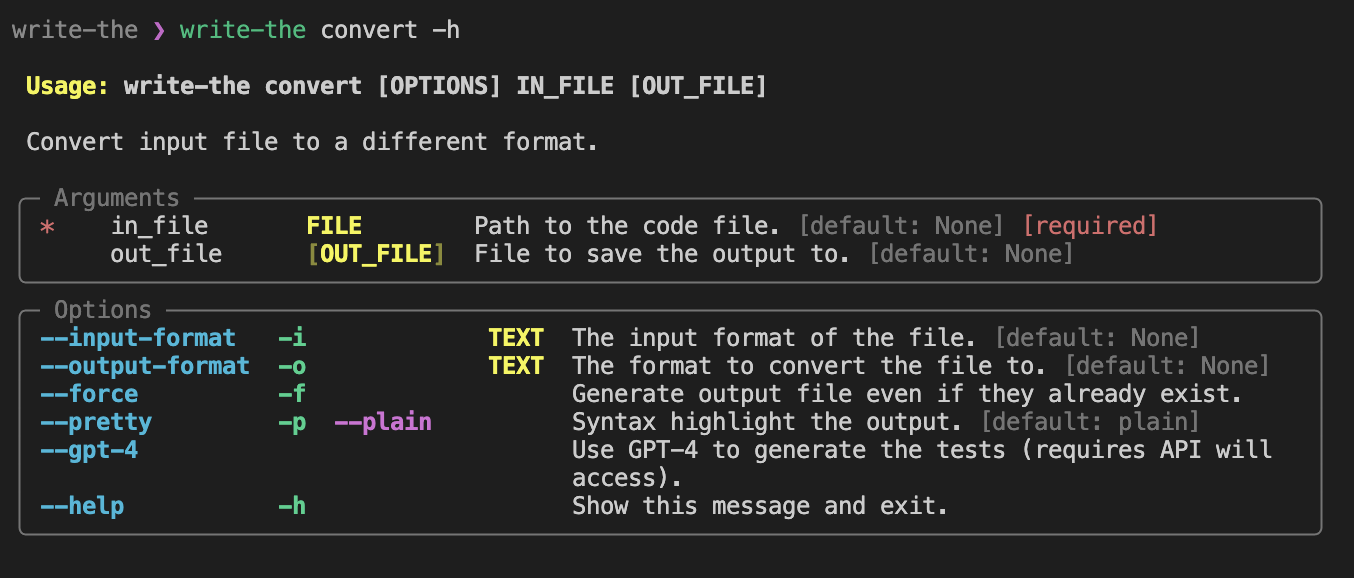This screenshot has height=578, width=1354.
Task: Click the "Options" section heading
Action: (103, 310)
